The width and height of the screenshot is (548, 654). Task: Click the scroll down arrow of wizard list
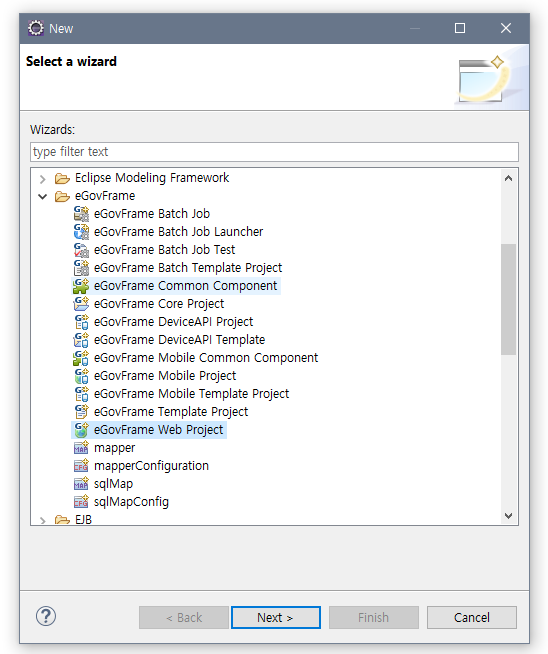tap(508, 516)
